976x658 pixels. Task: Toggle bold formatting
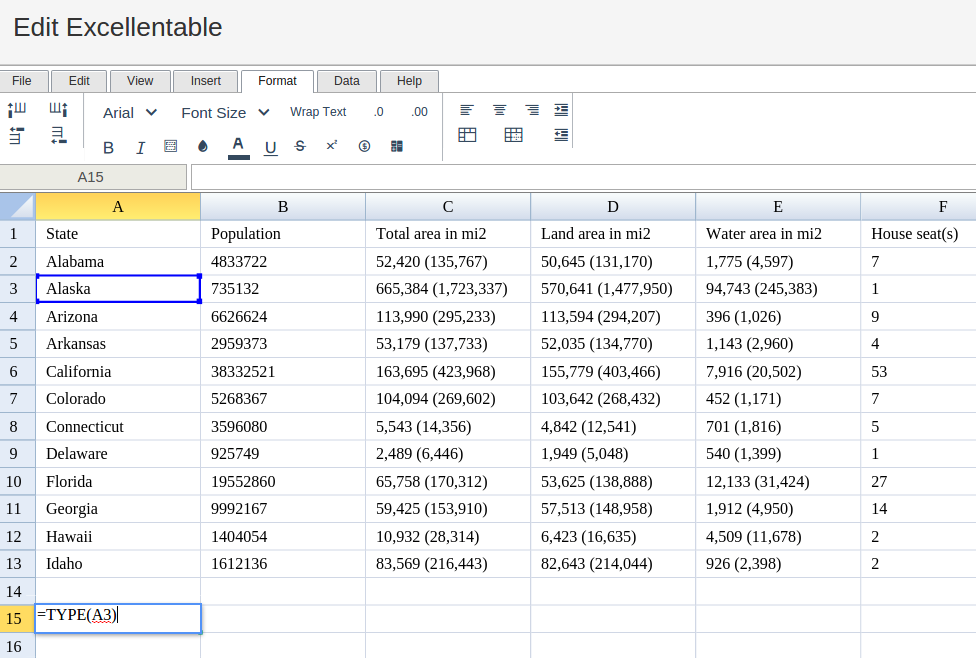(x=108, y=147)
